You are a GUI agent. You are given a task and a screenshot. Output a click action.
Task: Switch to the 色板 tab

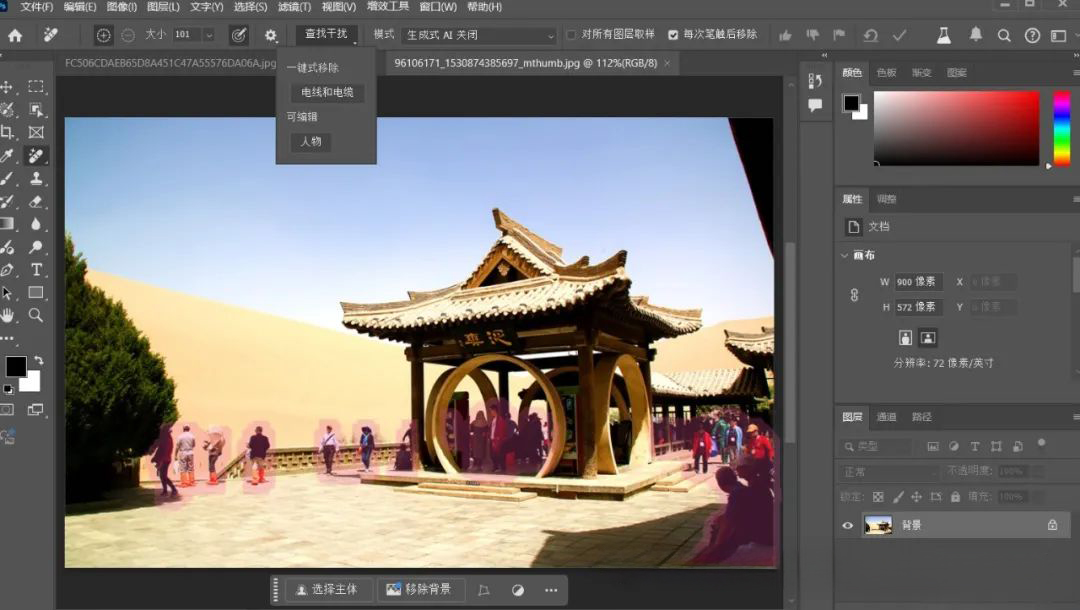coord(886,73)
